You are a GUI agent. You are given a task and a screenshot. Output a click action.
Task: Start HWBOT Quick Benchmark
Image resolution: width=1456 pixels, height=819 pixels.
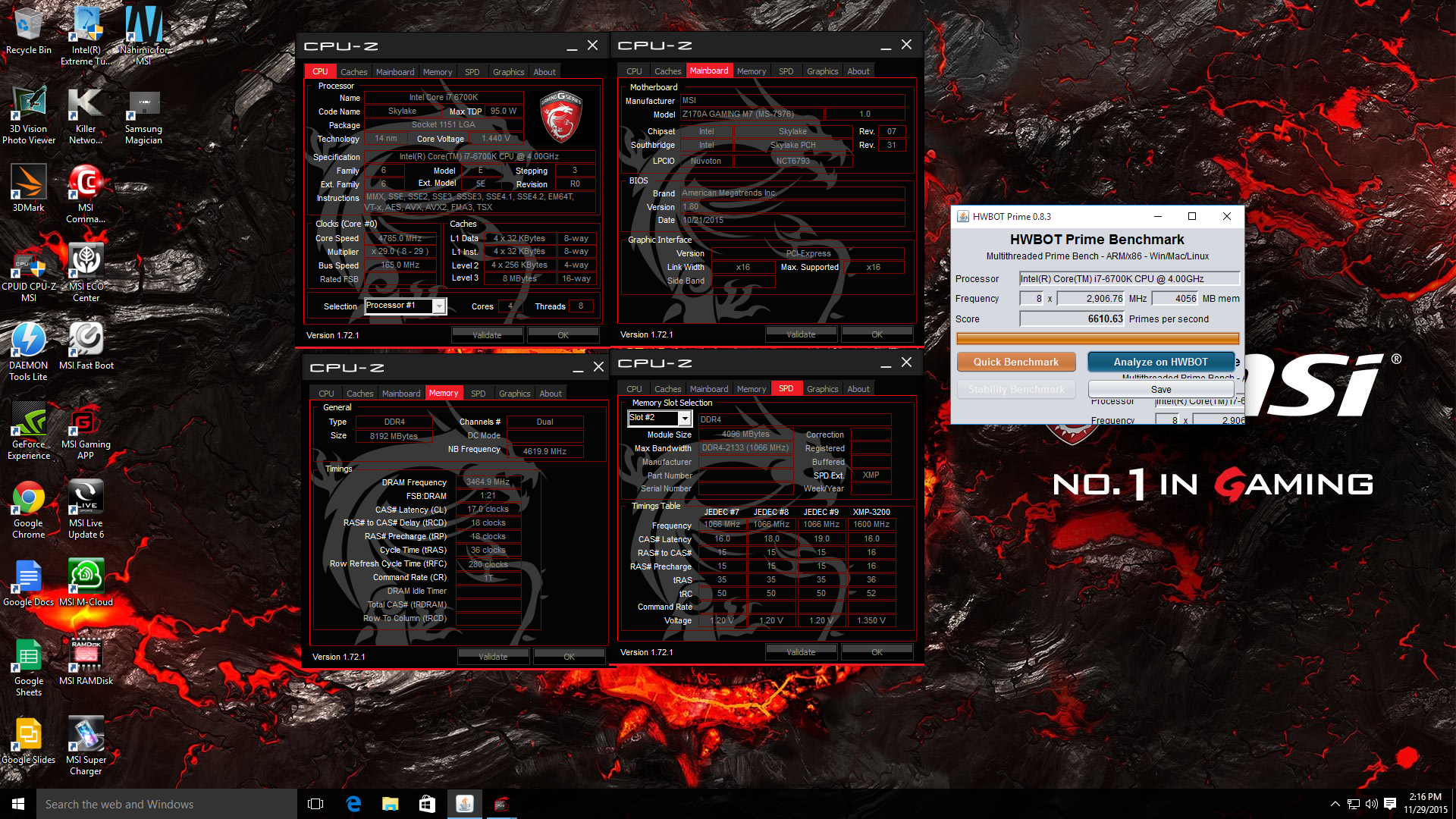tap(1015, 362)
